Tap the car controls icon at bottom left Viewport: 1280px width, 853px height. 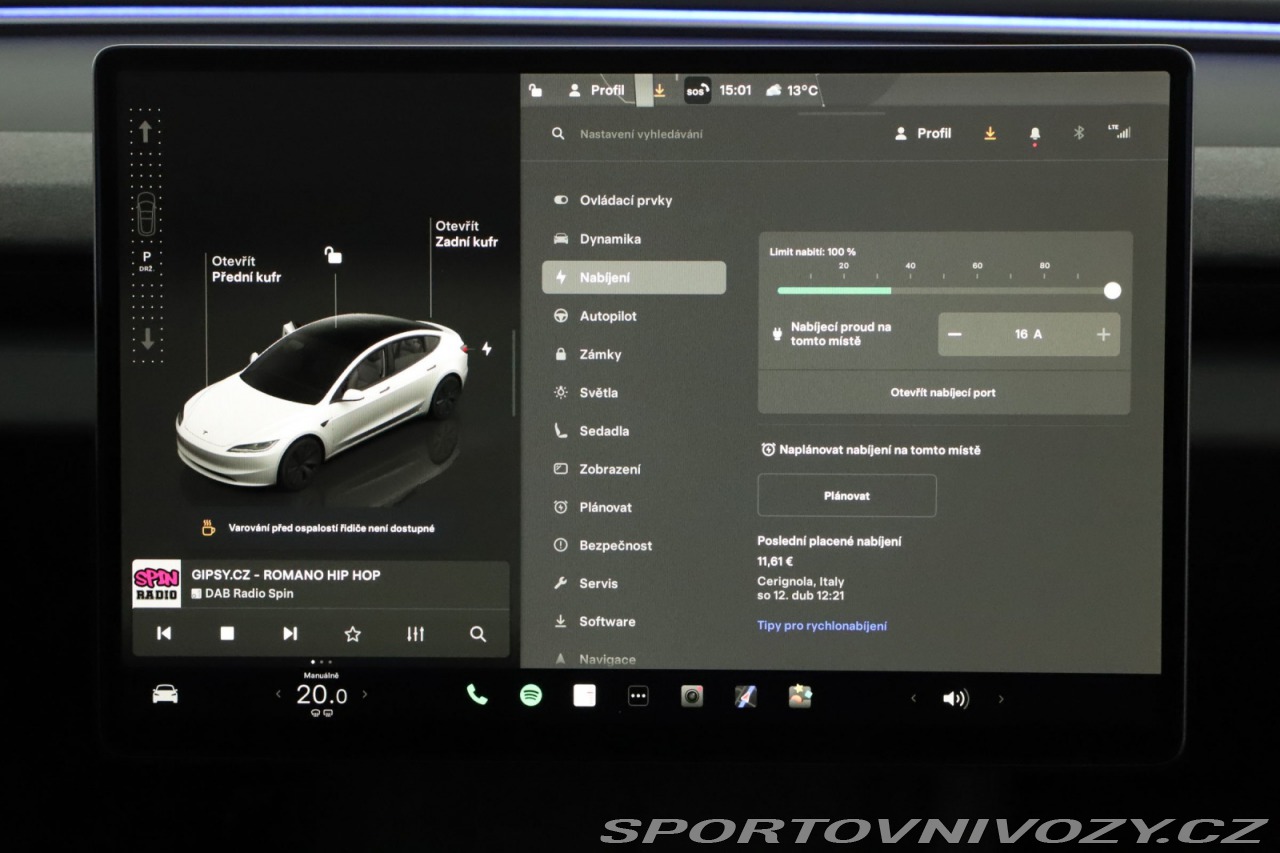165,695
